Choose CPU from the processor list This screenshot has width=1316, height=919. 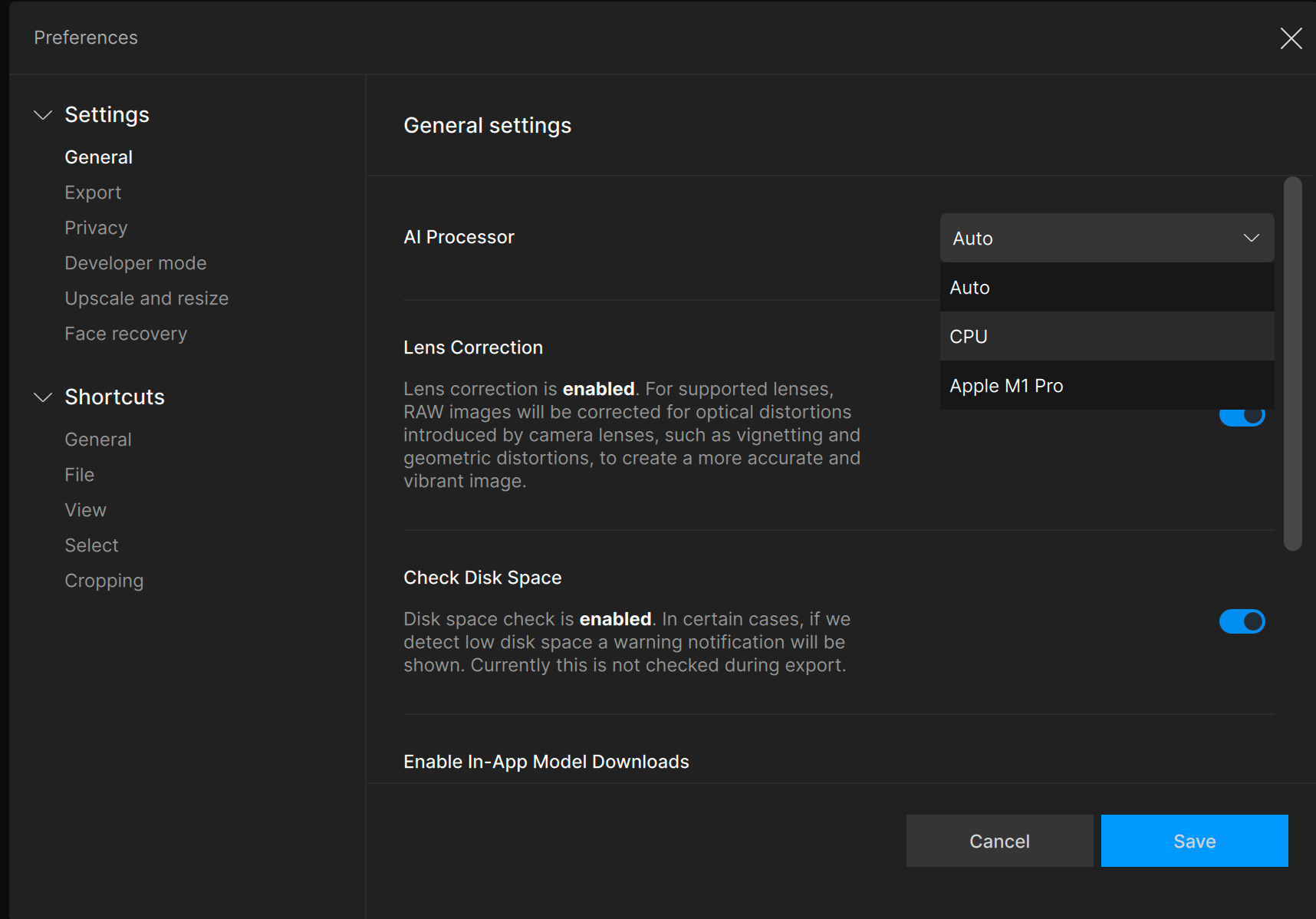1107,336
